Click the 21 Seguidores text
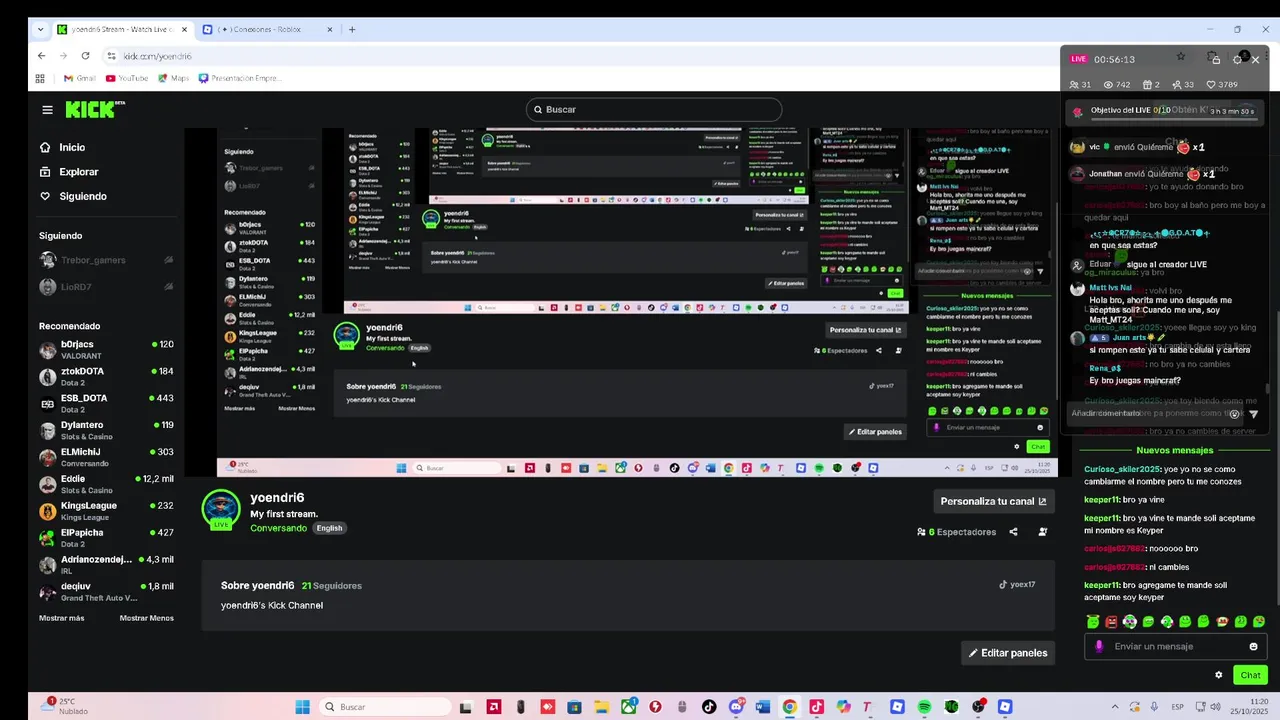 coord(332,586)
